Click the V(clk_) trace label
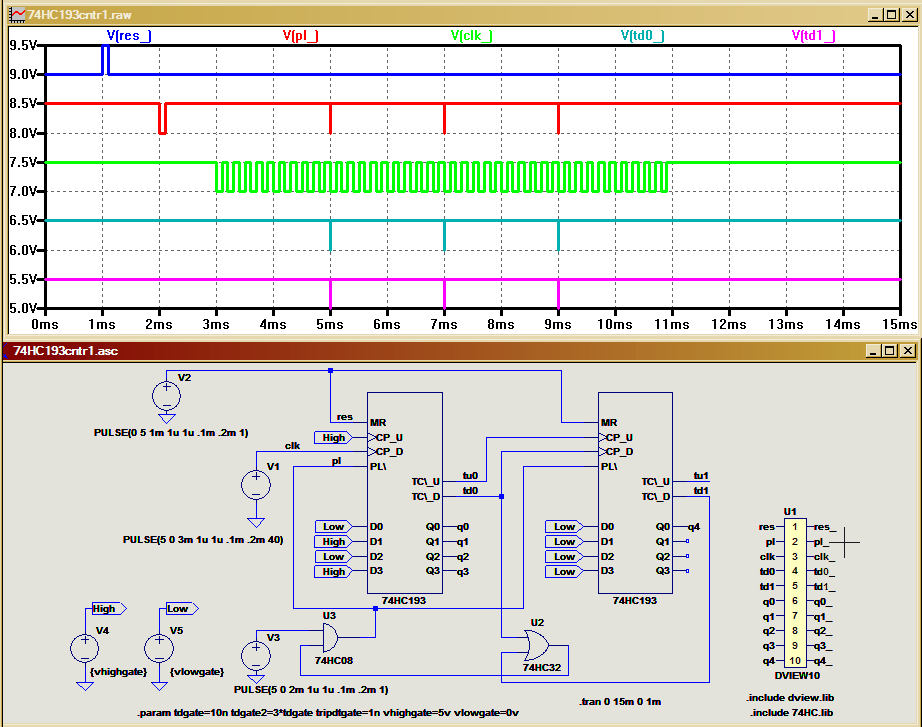This screenshot has width=922, height=727. tap(472, 35)
